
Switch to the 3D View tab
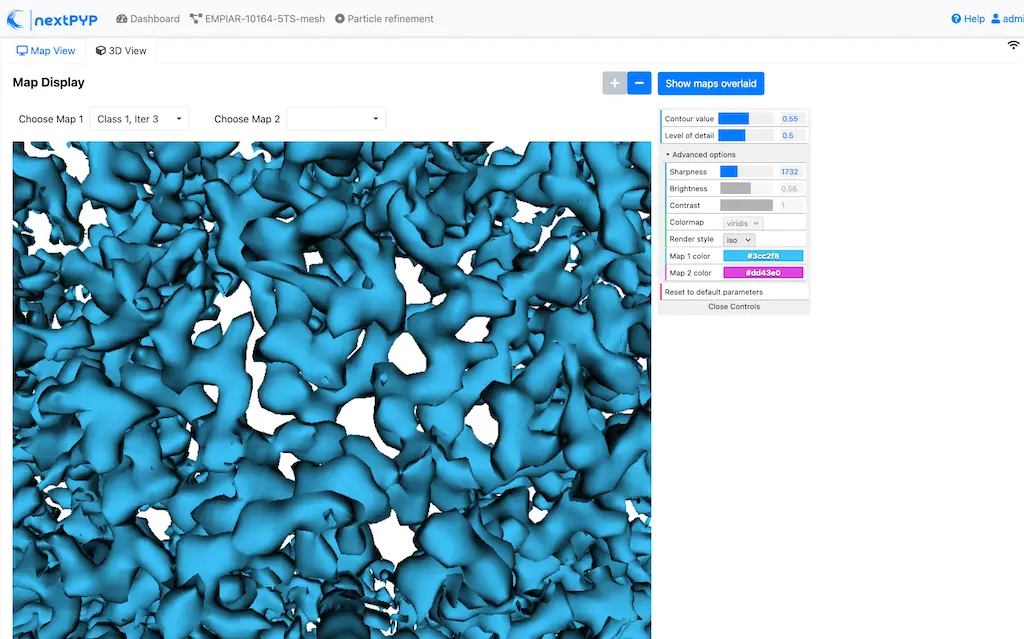coord(121,50)
